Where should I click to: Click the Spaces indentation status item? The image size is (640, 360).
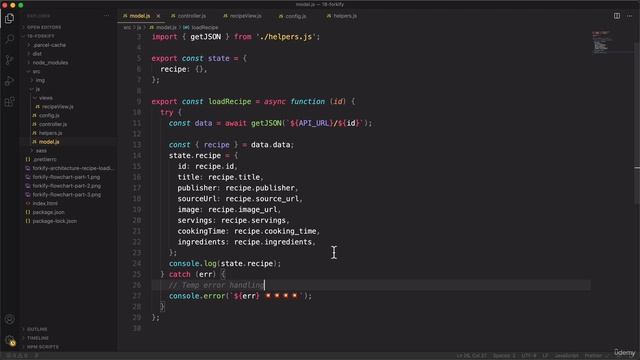click(504, 356)
